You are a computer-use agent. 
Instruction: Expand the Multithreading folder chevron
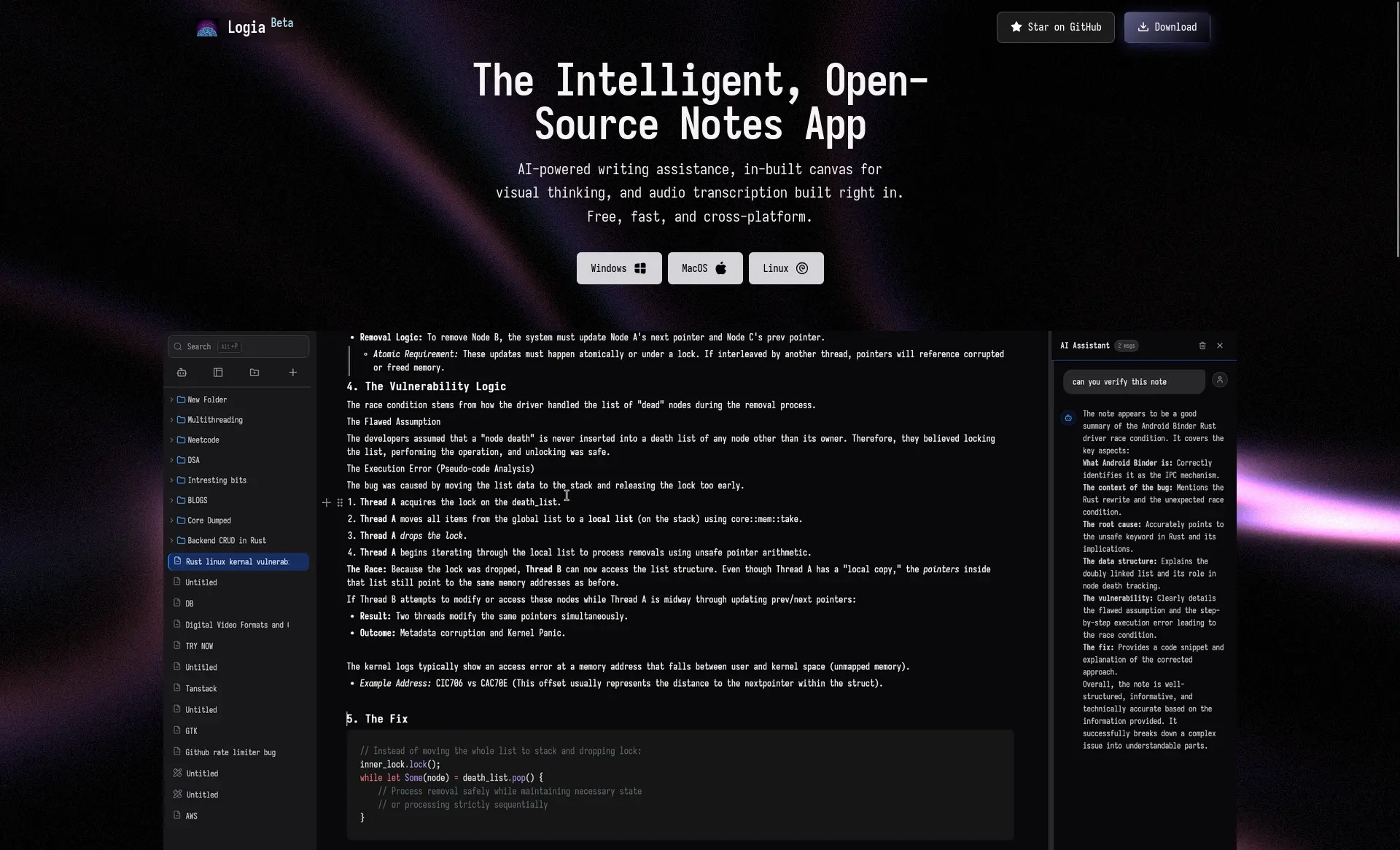171,420
